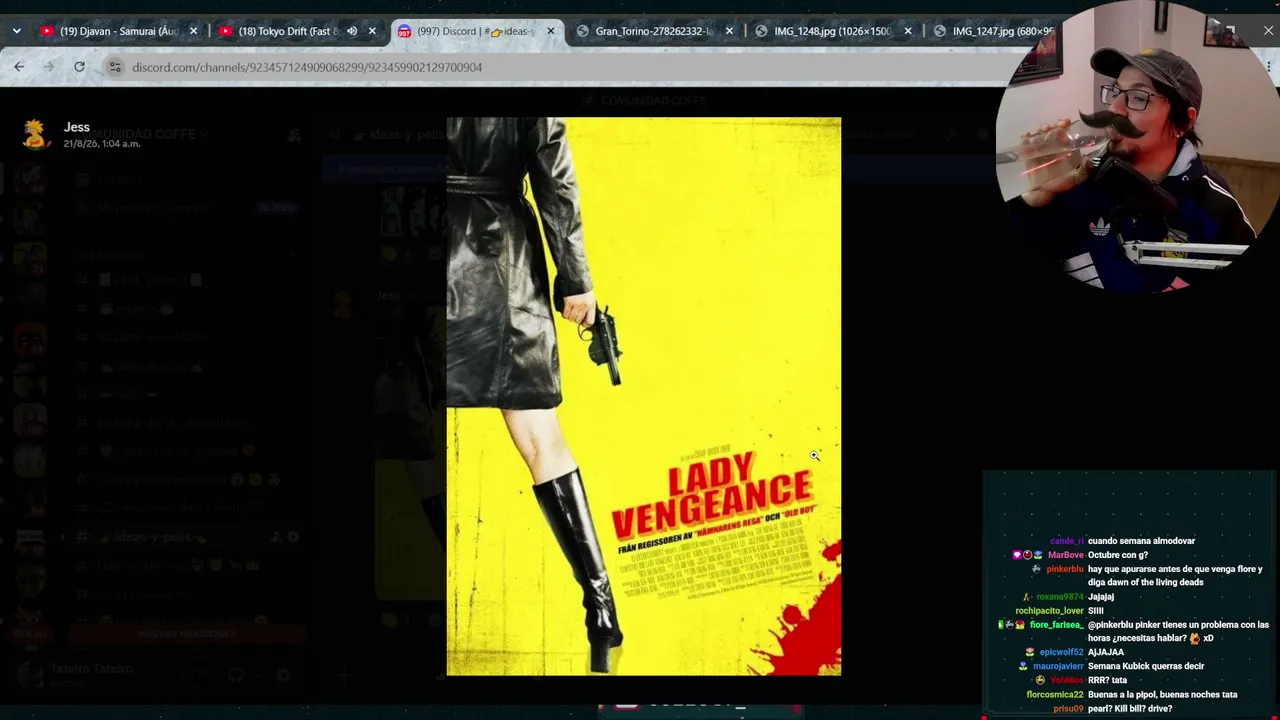
Task: Click the Nuevas Menciones indicator
Action: (x=187, y=634)
